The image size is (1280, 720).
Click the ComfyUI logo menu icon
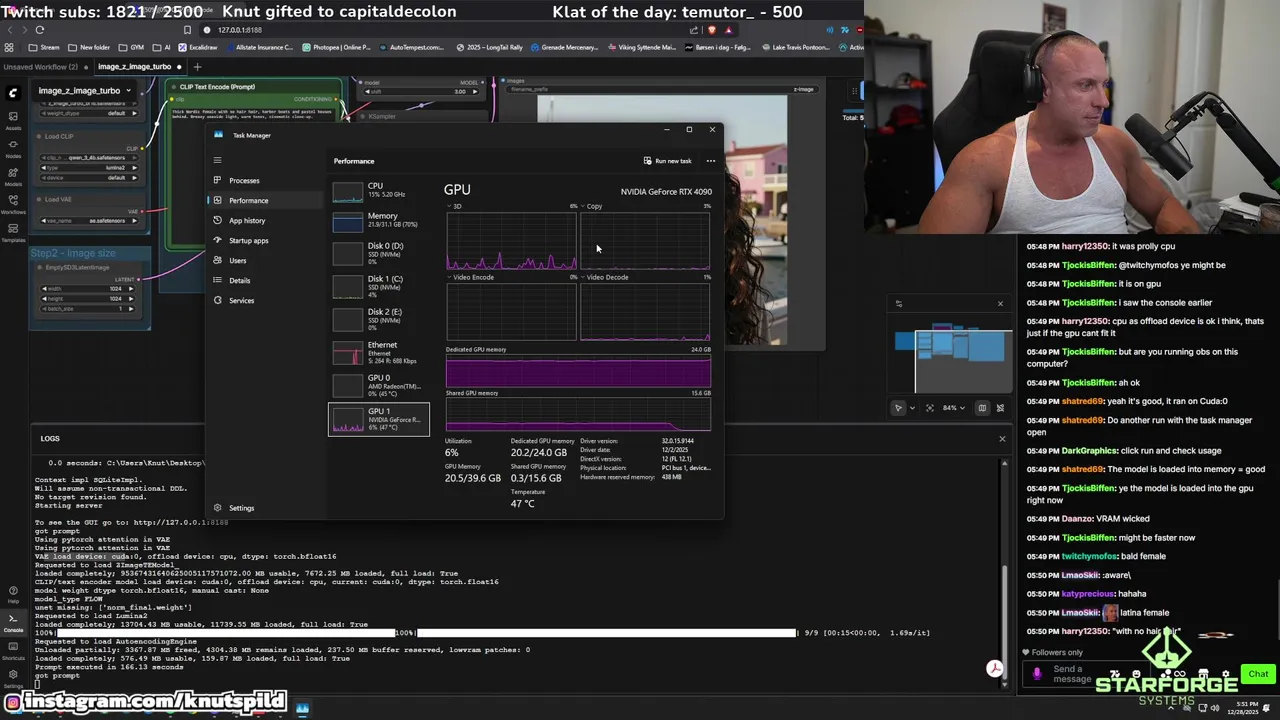pos(13,92)
